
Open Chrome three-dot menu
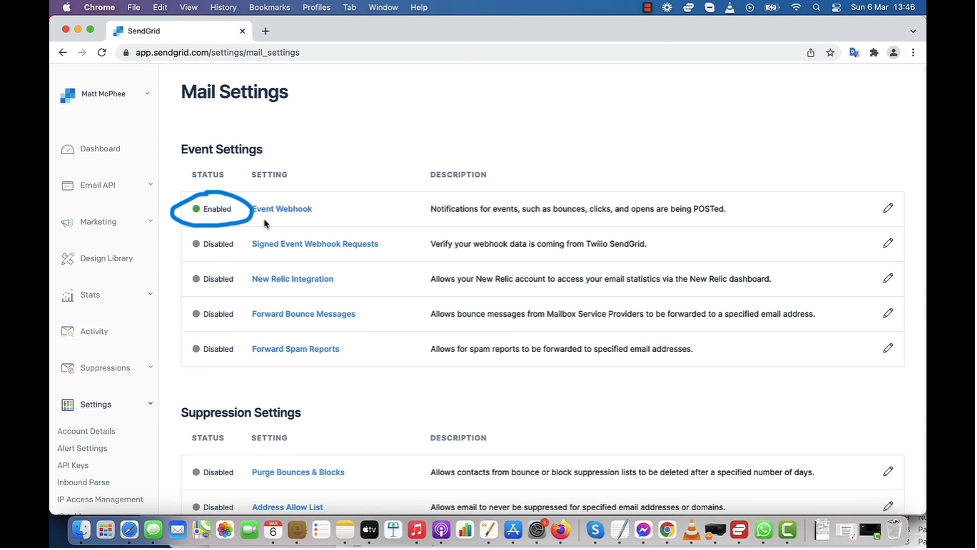click(x=913, y=53)
